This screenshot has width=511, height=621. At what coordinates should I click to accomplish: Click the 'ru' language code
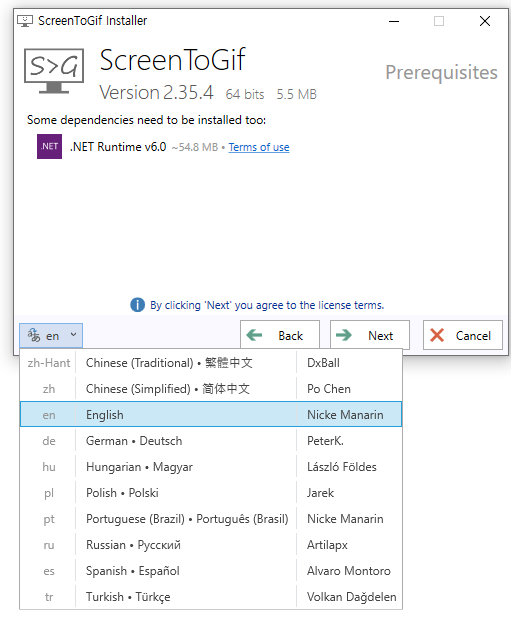point(49,545)
